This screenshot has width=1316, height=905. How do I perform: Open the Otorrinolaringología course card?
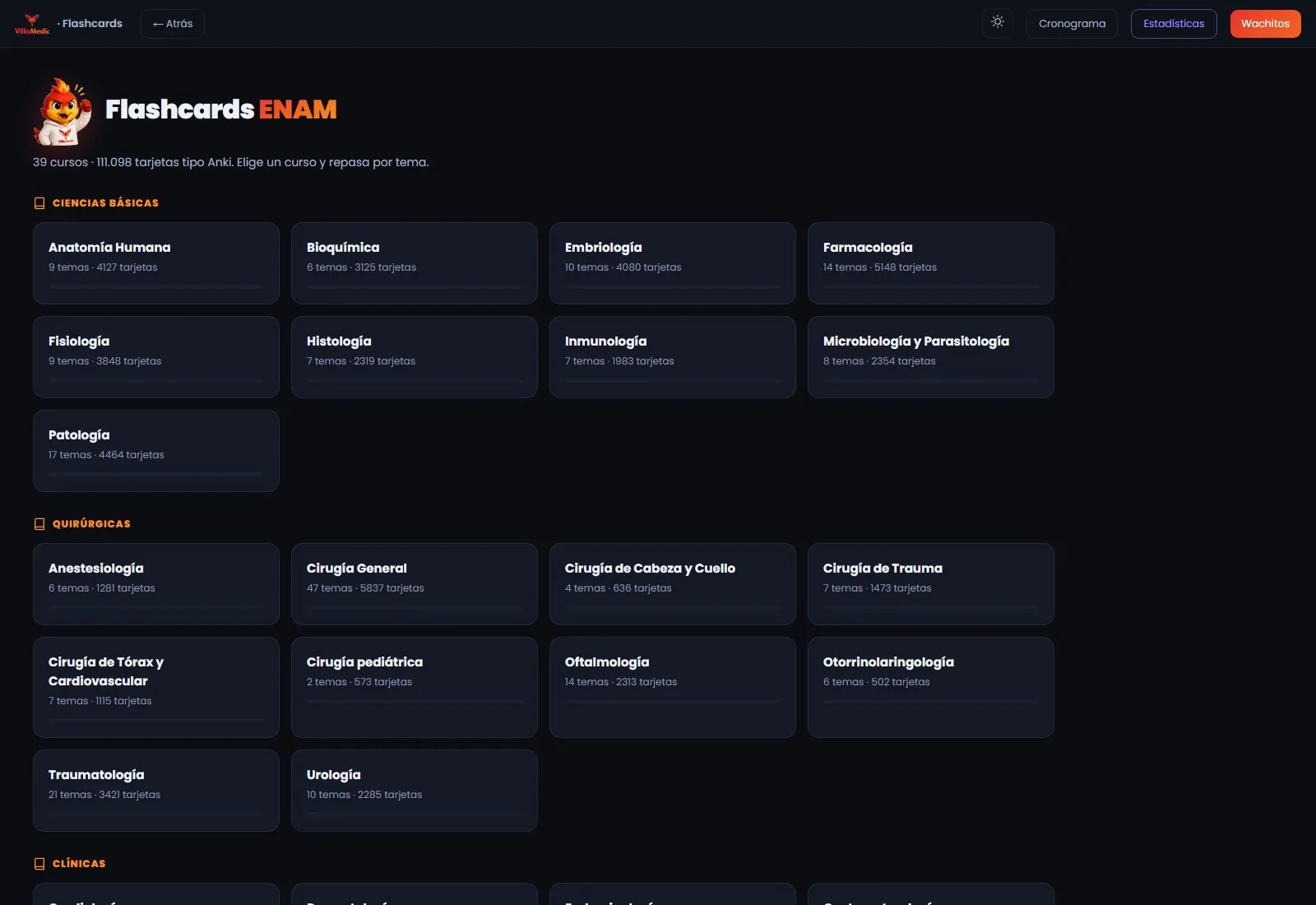[931, 687]
